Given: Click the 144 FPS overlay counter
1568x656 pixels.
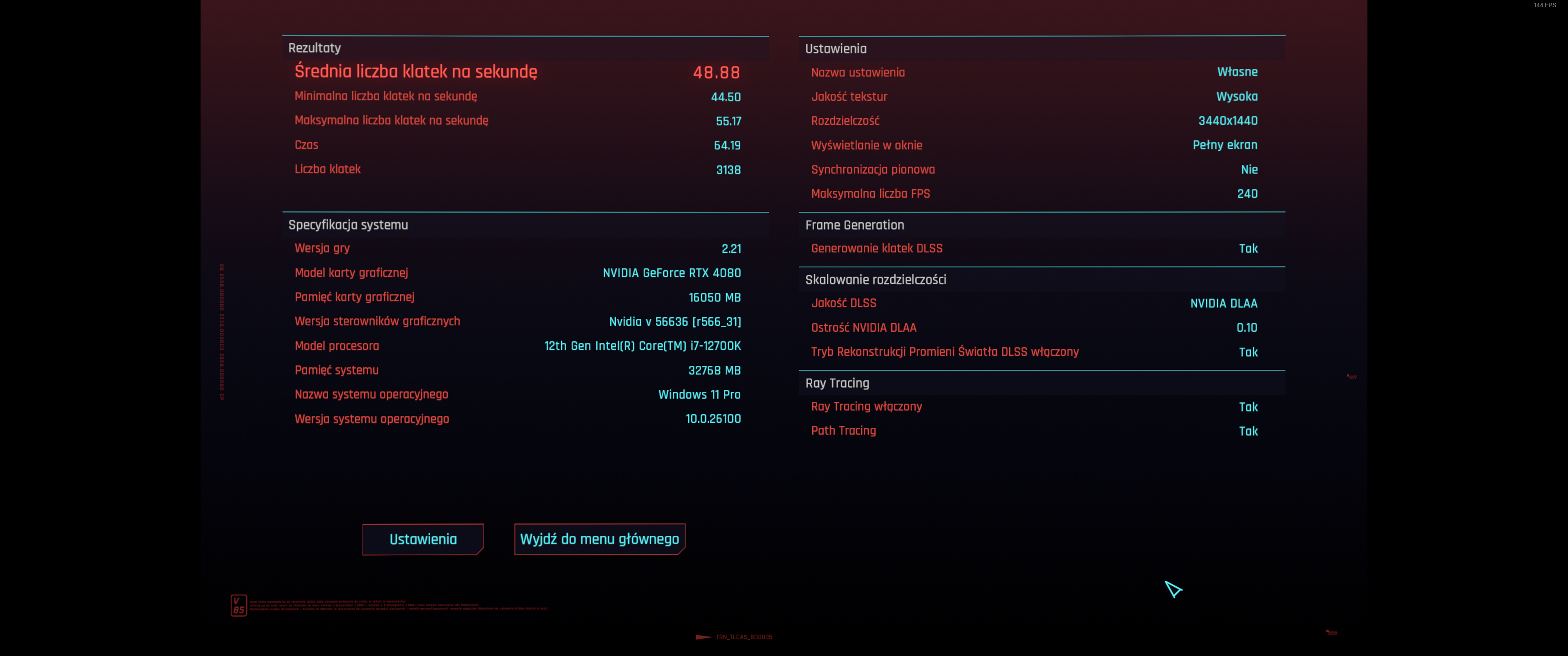Looking at the screenshot, I should tap(1544, 5).
